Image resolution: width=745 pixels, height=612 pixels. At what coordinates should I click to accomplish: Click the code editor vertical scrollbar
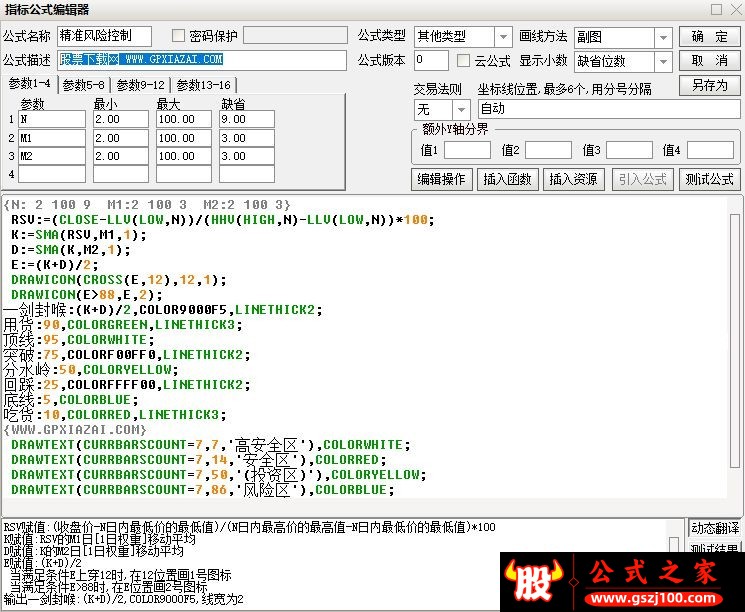[735, 342]
